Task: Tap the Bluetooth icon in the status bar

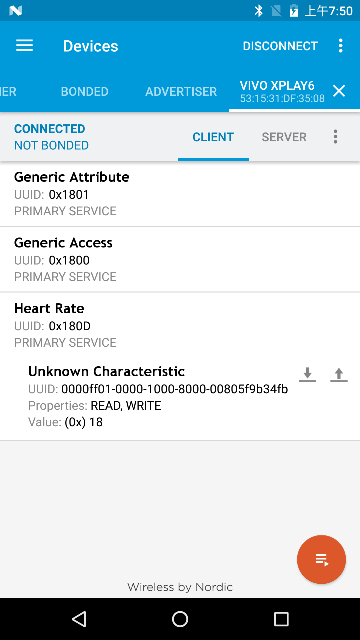Action: point(258,11)
